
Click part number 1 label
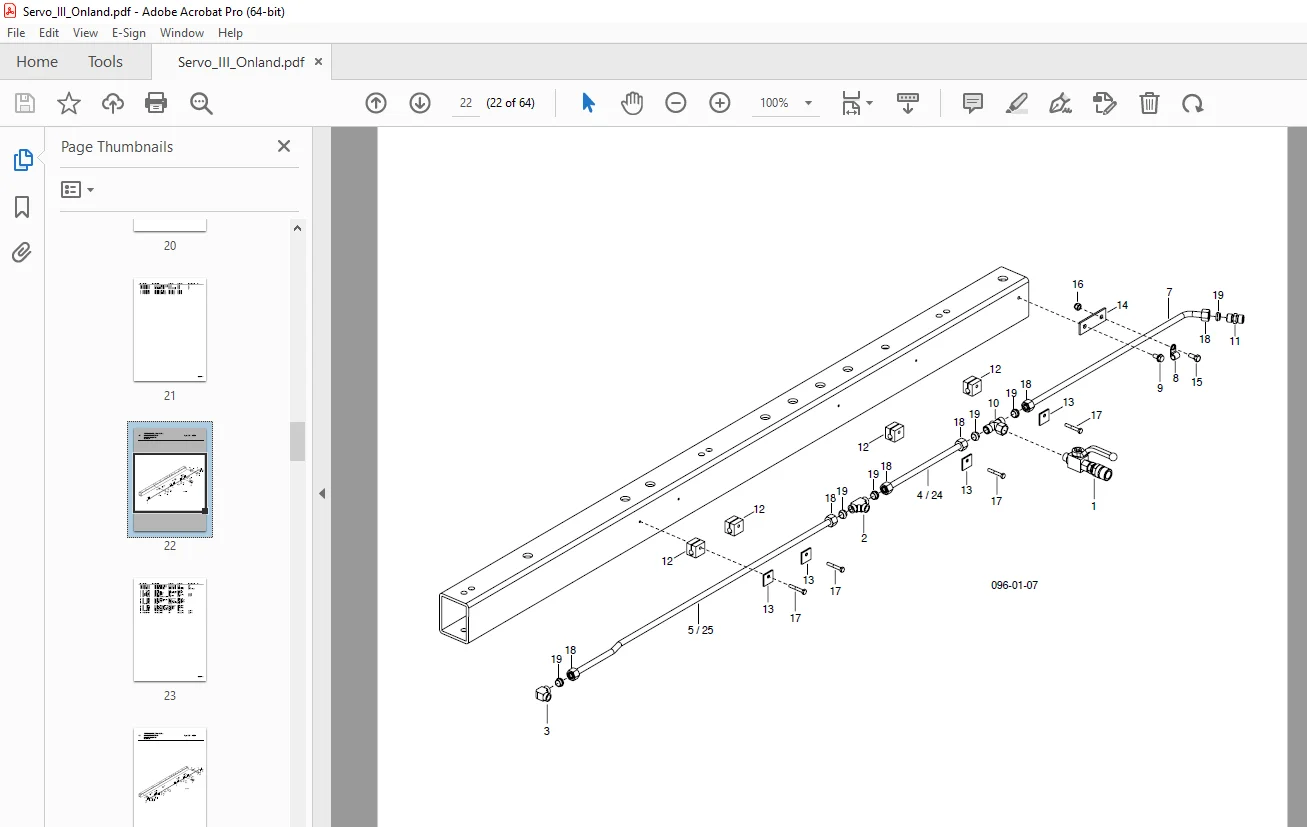click(x=1093, y=506)
